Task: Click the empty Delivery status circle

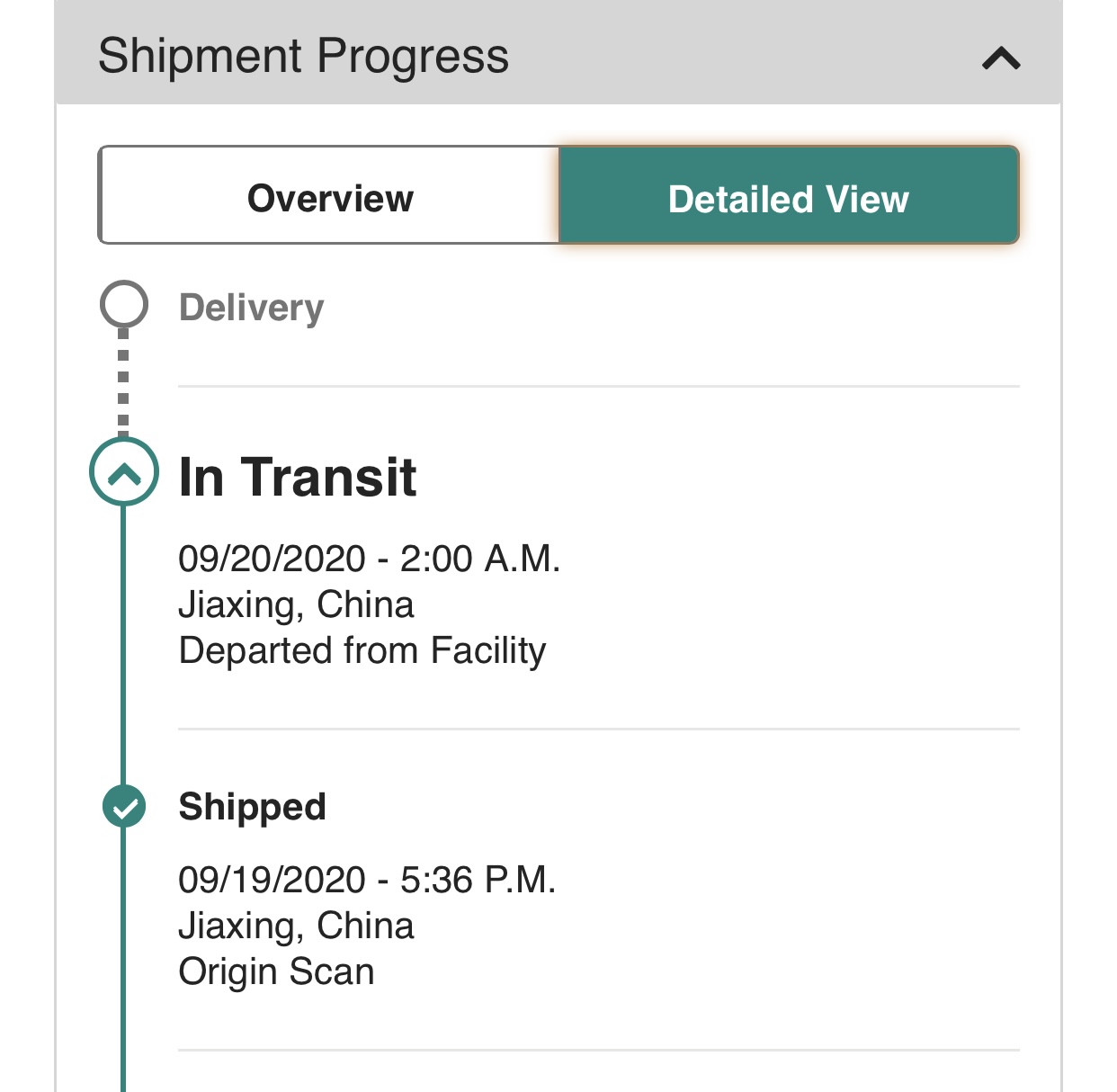Action: pos(124,305)
